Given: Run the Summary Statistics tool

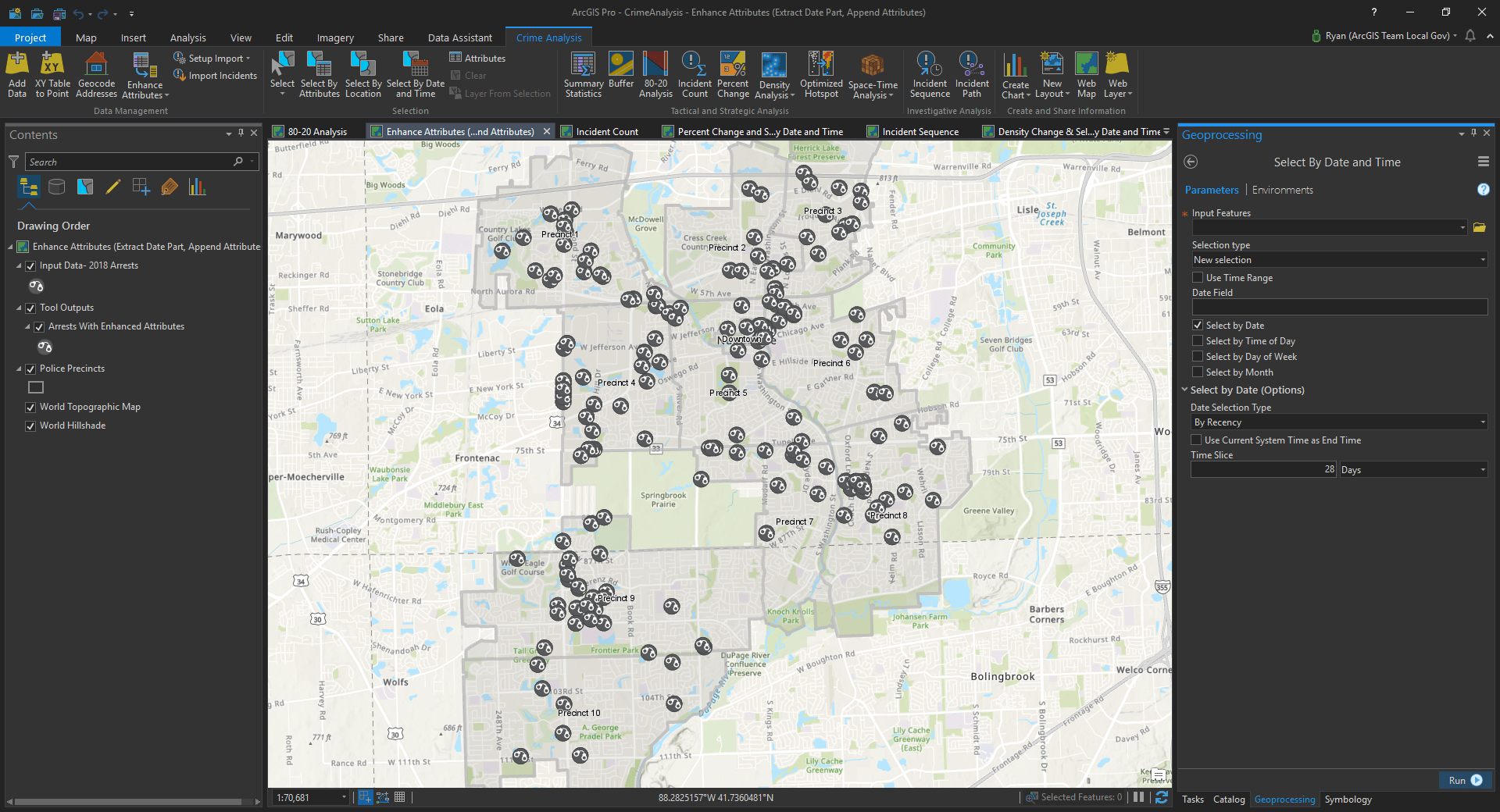Looking at the screenshot, I should pyautogui.click(x=584, y=75).
